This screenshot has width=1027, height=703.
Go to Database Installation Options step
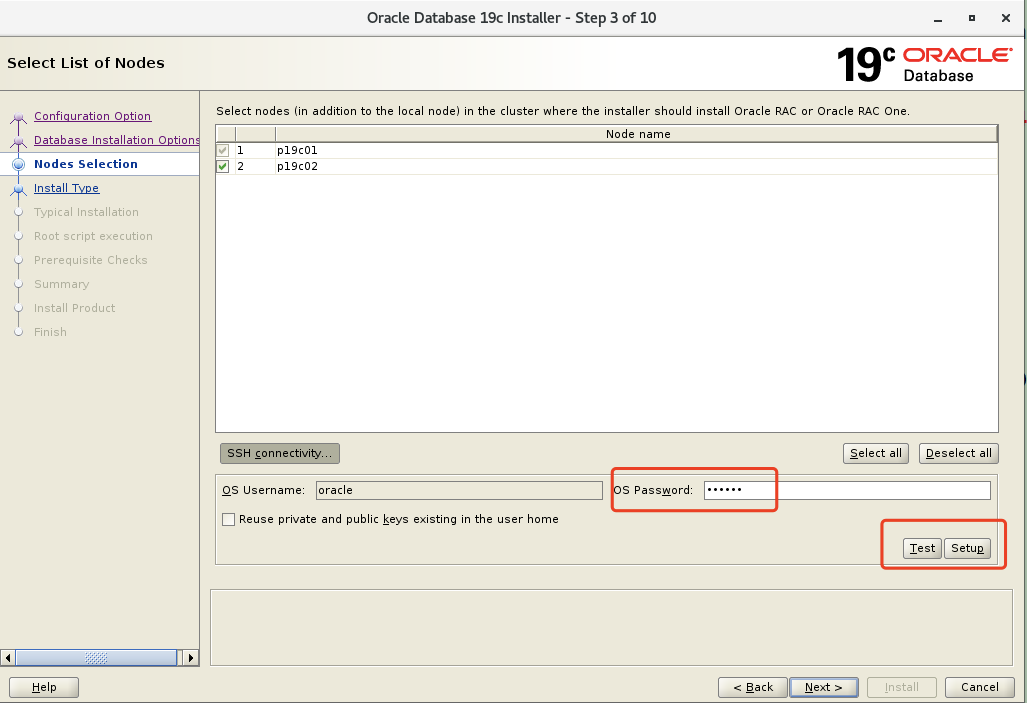117,140
